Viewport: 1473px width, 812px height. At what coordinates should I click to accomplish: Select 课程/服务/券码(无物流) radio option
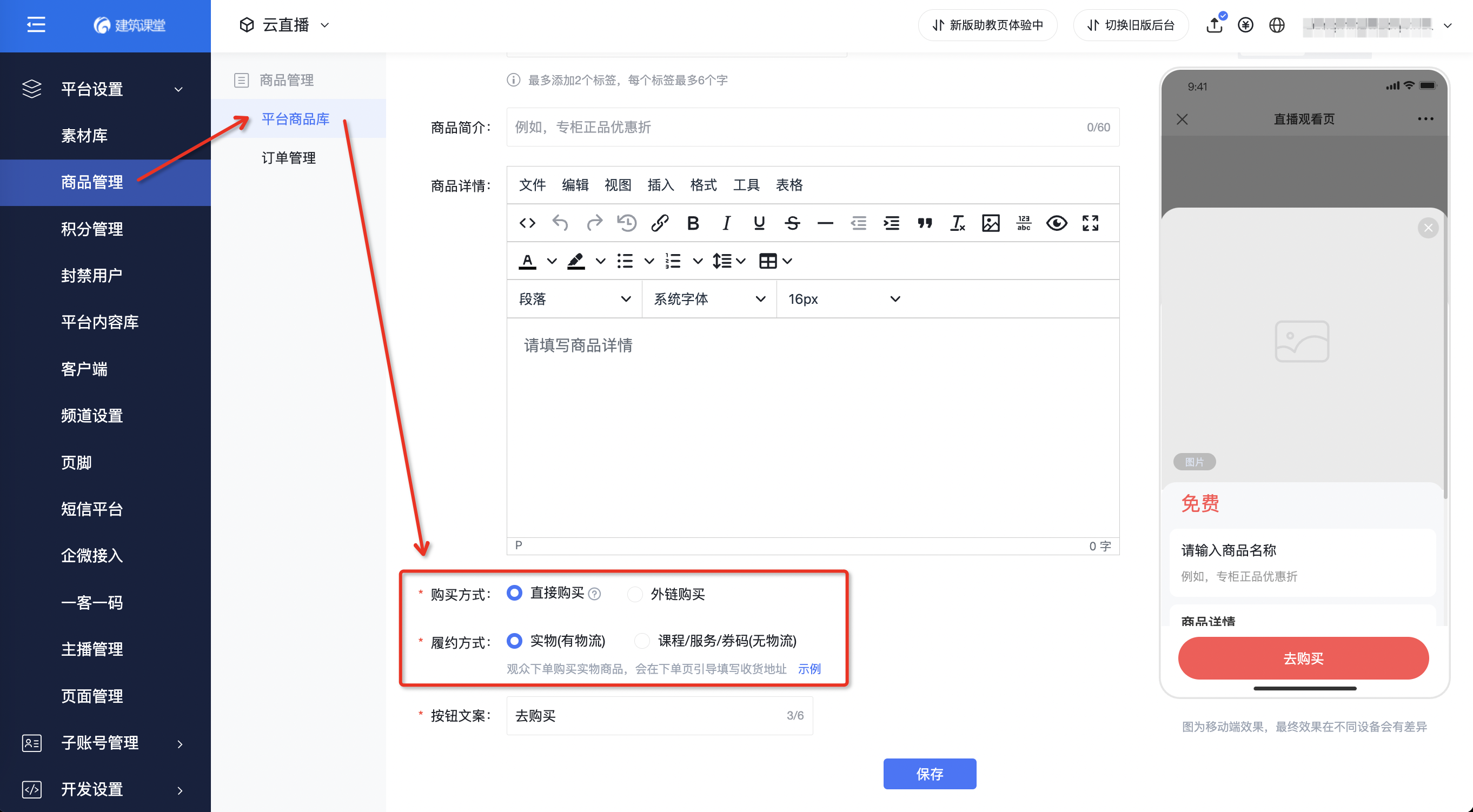click(x=641, y=641)
